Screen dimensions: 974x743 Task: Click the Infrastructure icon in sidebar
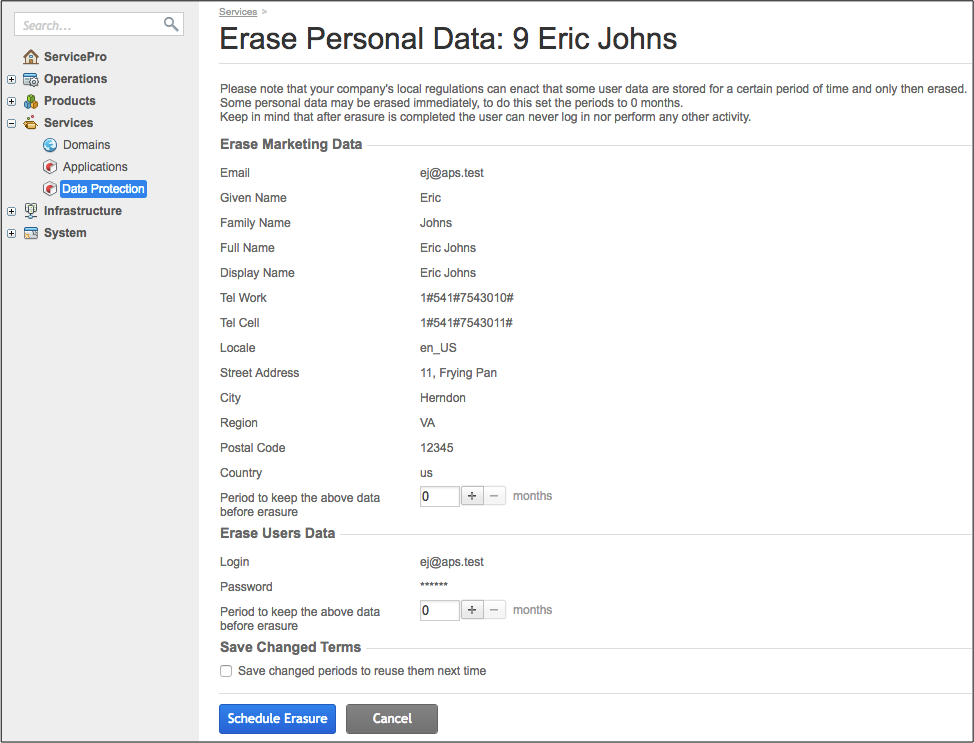[31, 211]
